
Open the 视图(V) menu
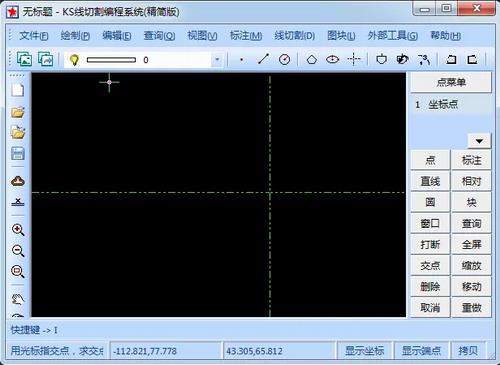[x=202, y=35]
